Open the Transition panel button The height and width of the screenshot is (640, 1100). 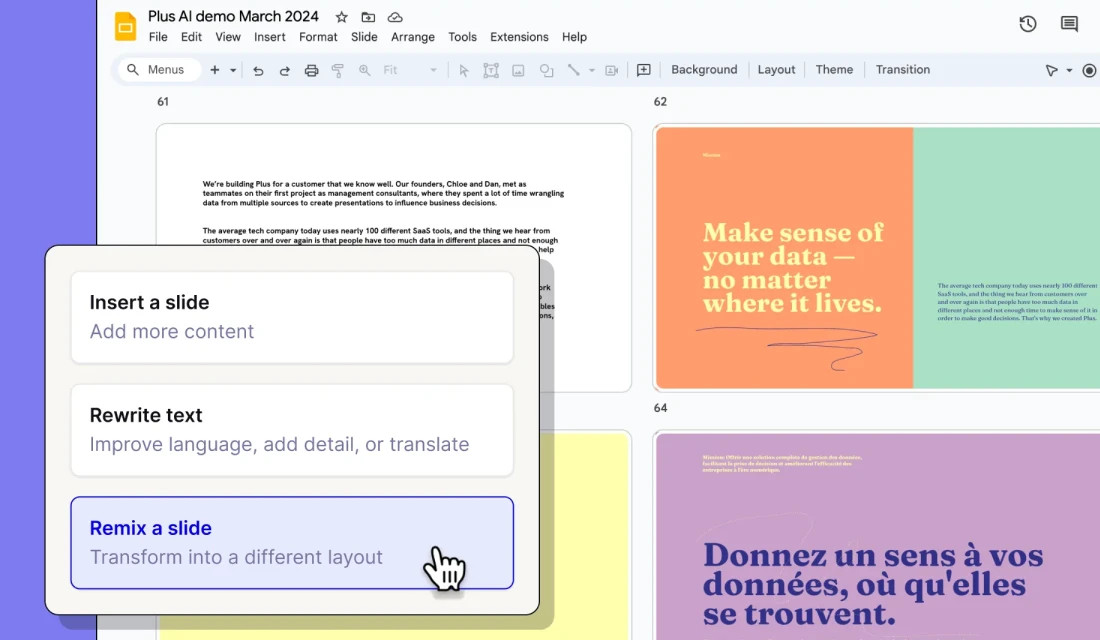point(902,70)
